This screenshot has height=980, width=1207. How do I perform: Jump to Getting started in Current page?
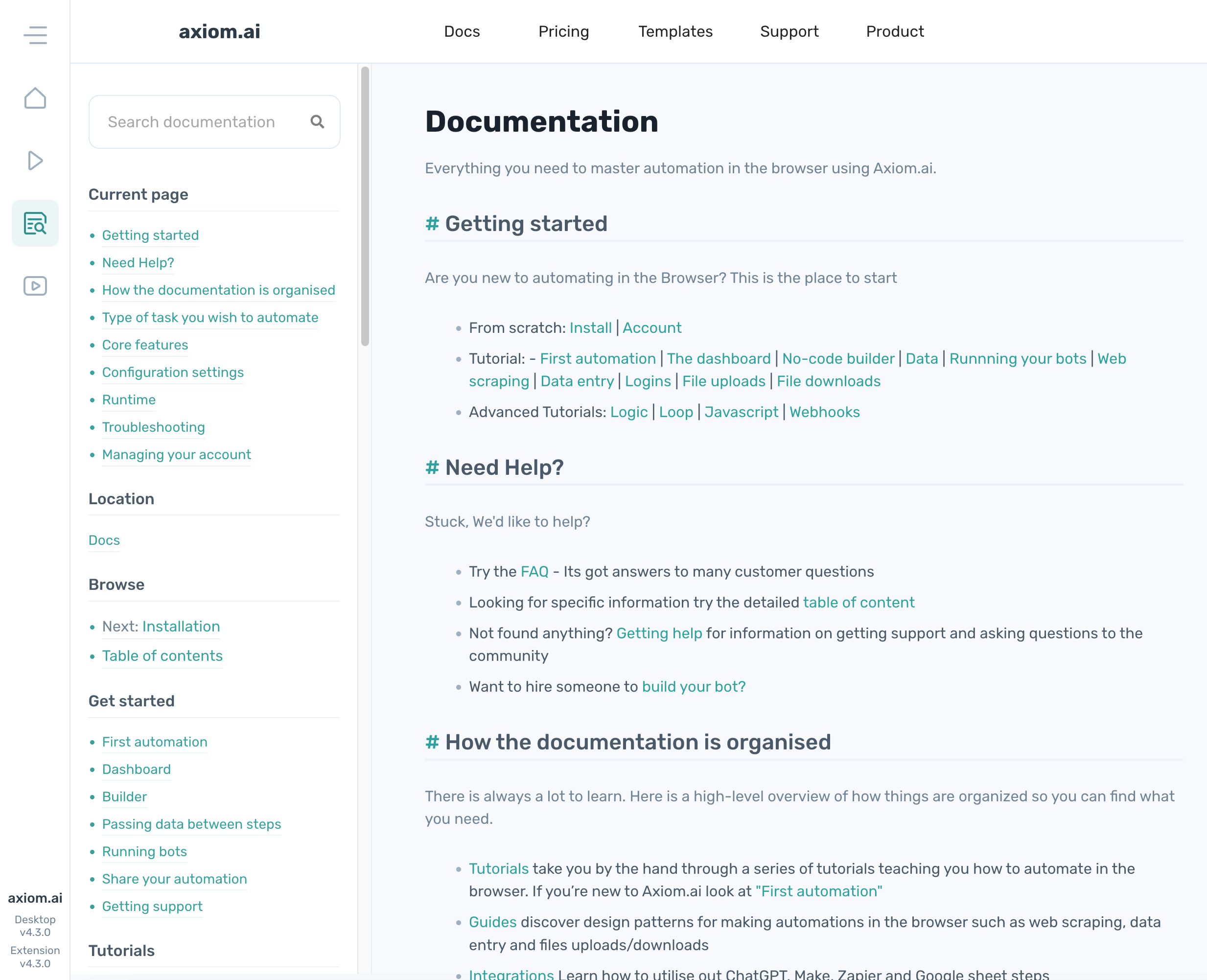(x=150, y=235)
